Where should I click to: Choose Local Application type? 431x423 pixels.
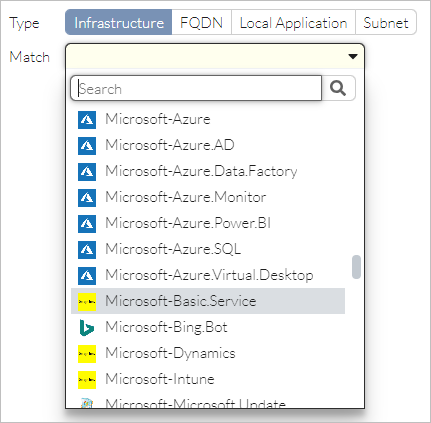pos(293,22)
